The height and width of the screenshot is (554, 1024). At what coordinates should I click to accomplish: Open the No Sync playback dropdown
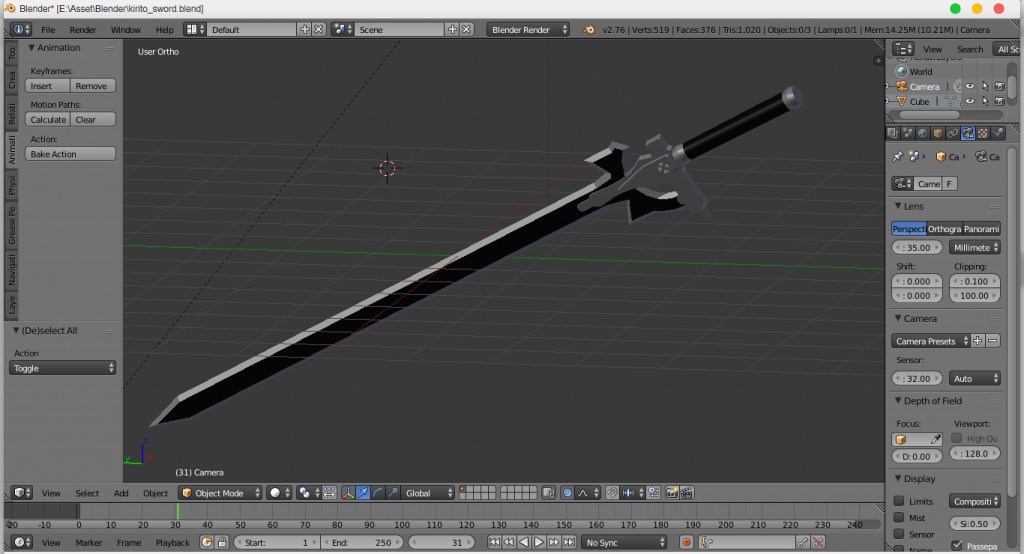tap(624, 542)
